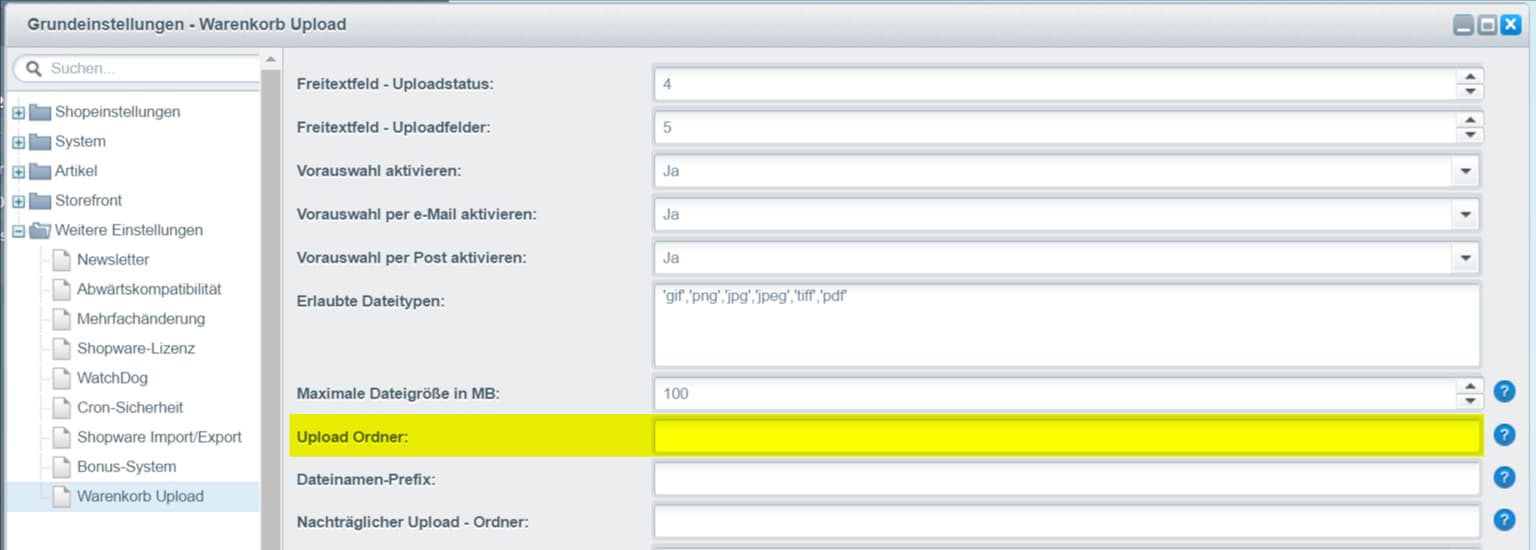Open Vorauswahl per Post aktivieren dropdown
The height and width of the screenshot is (550, 1536).
[x=1465, y=258]
